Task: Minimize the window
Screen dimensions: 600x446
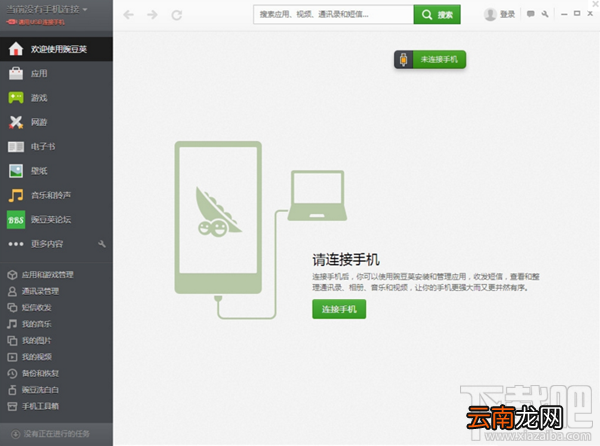Action: click(x=564, y=14)
